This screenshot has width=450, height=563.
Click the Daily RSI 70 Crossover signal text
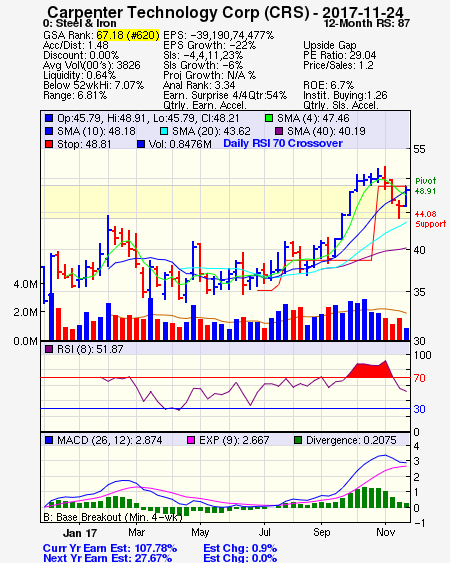tap(283, 143)
